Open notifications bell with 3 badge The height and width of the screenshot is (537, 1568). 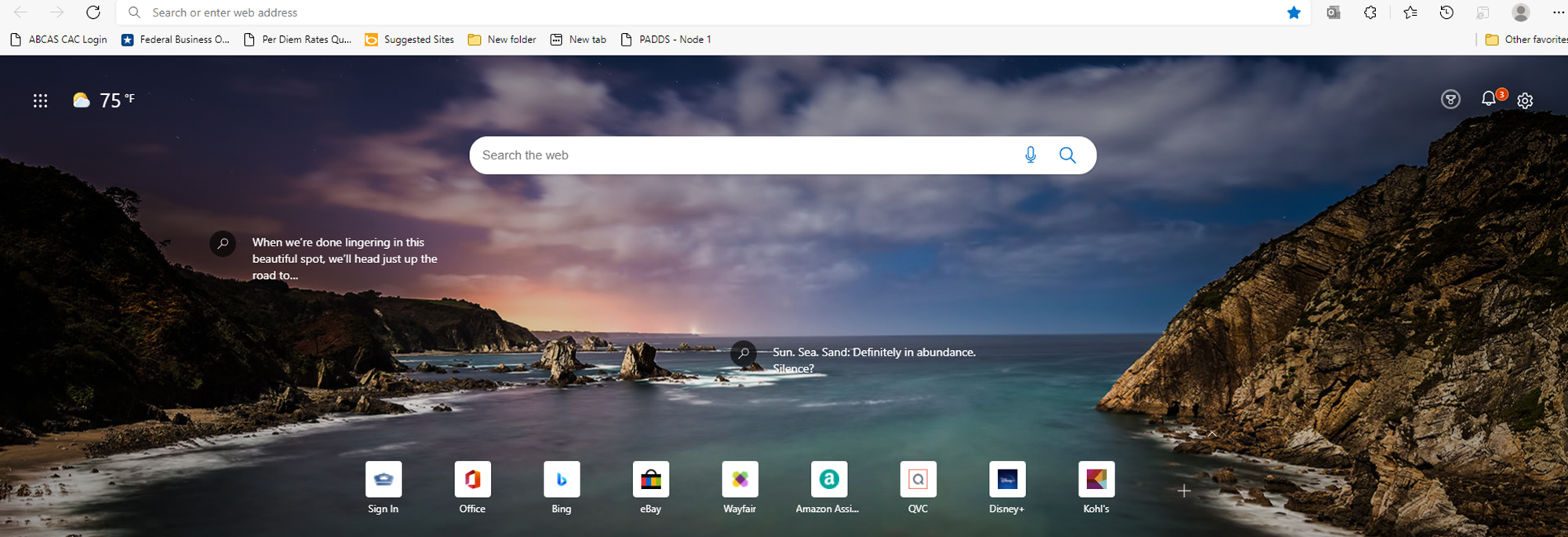[x=1491, y=98]
